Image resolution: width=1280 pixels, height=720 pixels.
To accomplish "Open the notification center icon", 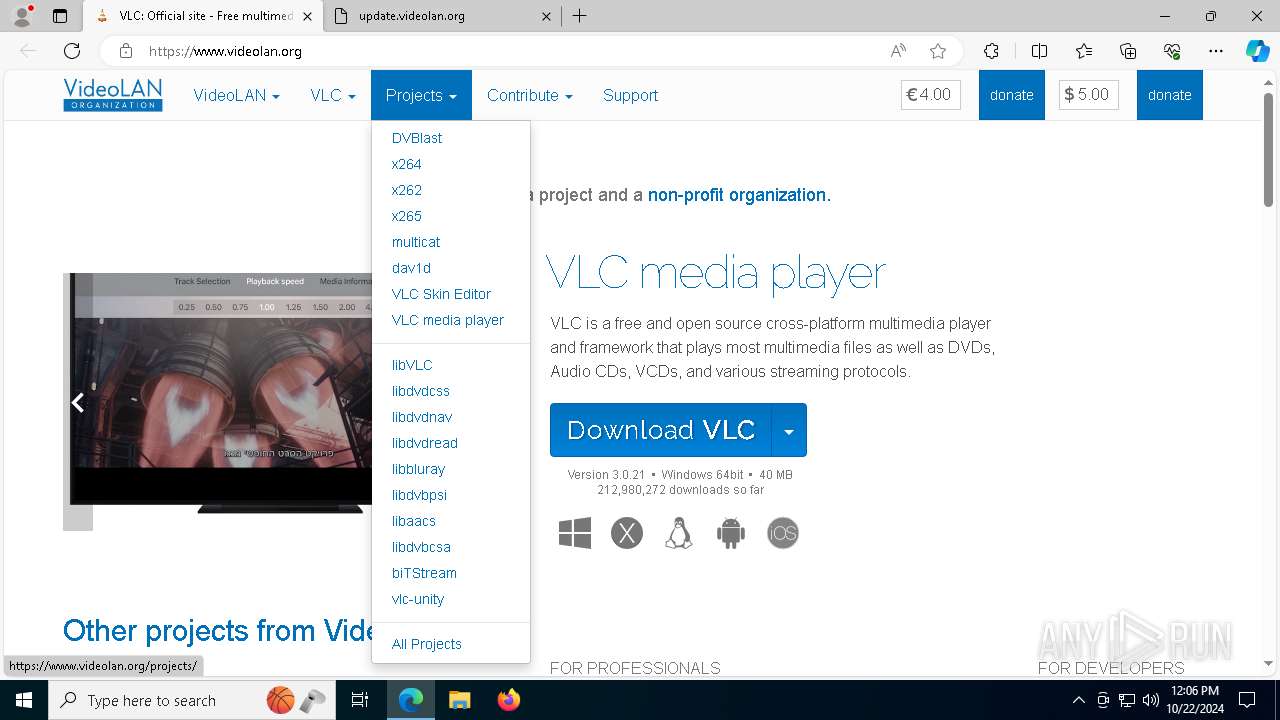I will (x=1247, y=700).
